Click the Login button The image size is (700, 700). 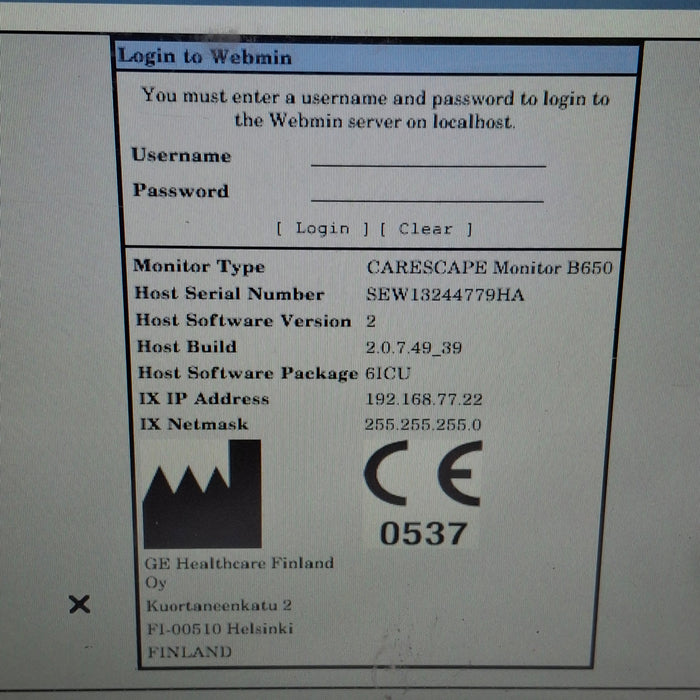click(x=323, y=229)
